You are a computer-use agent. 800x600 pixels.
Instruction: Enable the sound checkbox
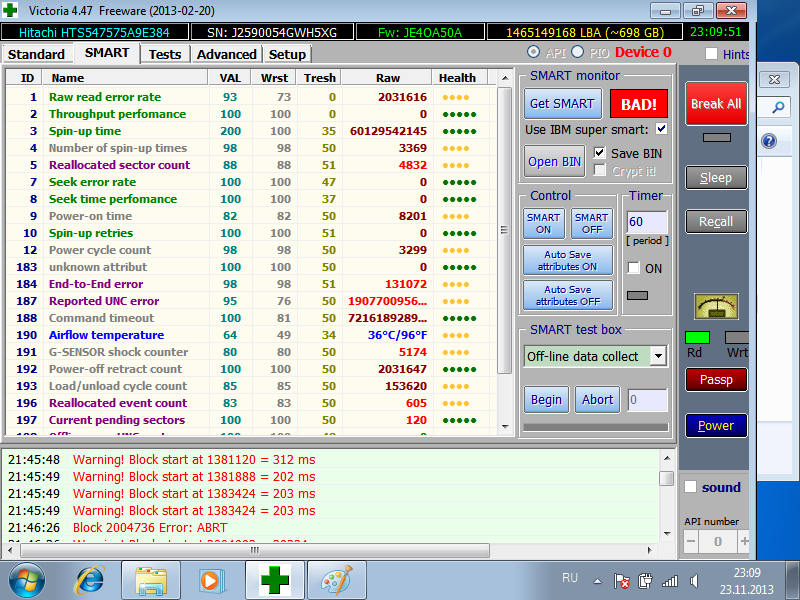pyautogui.click(x=690, y=487)
